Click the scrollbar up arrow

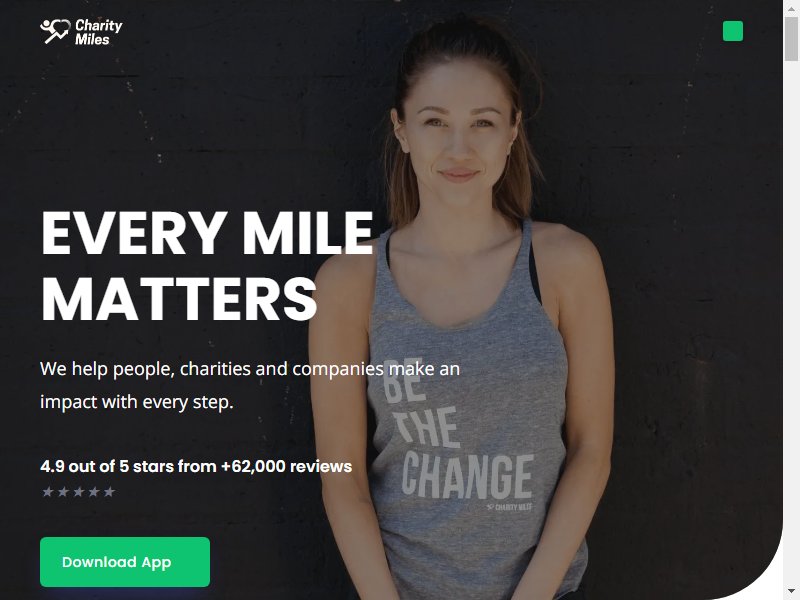pos(791,7)
